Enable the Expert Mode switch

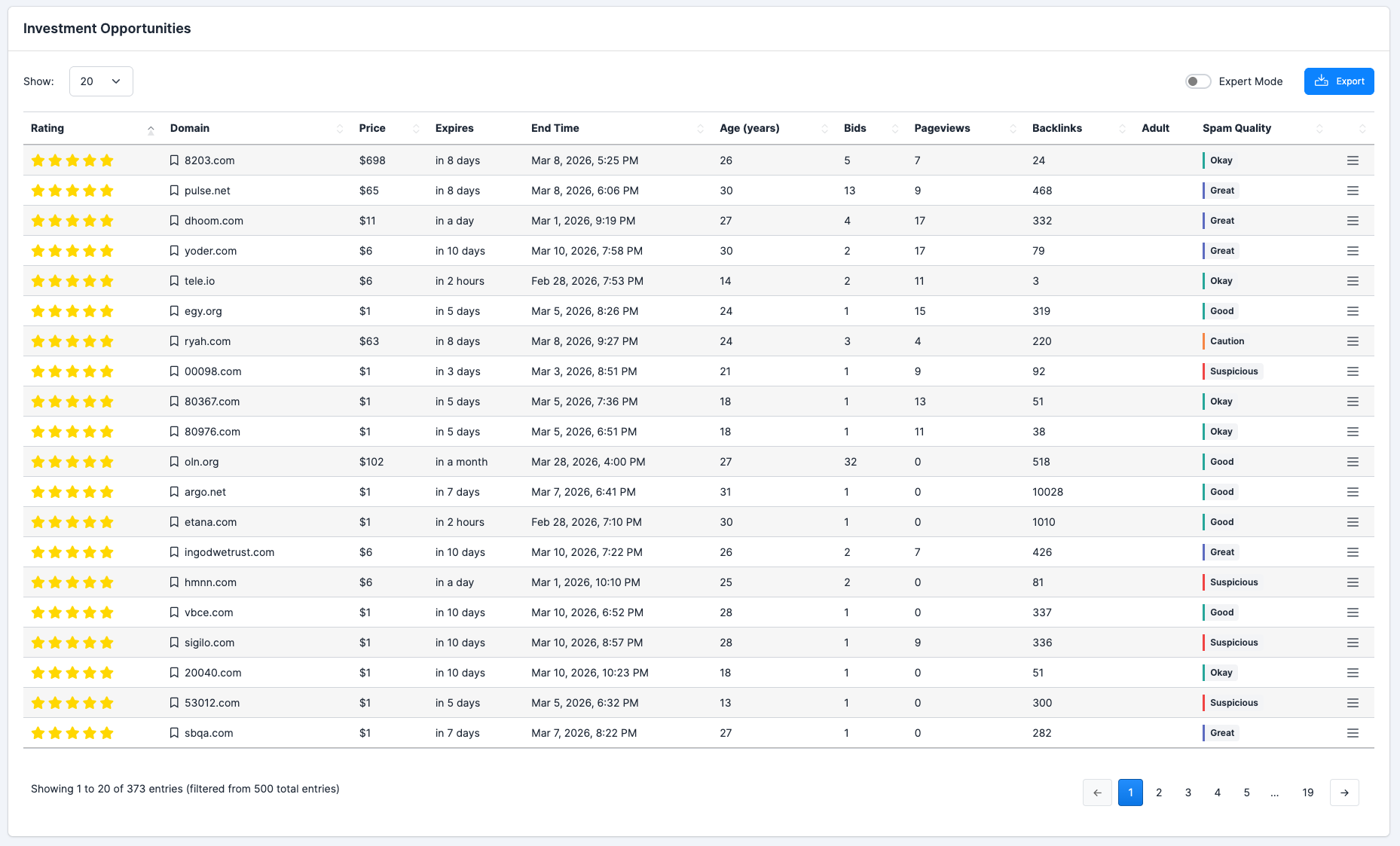[1197, 81]
